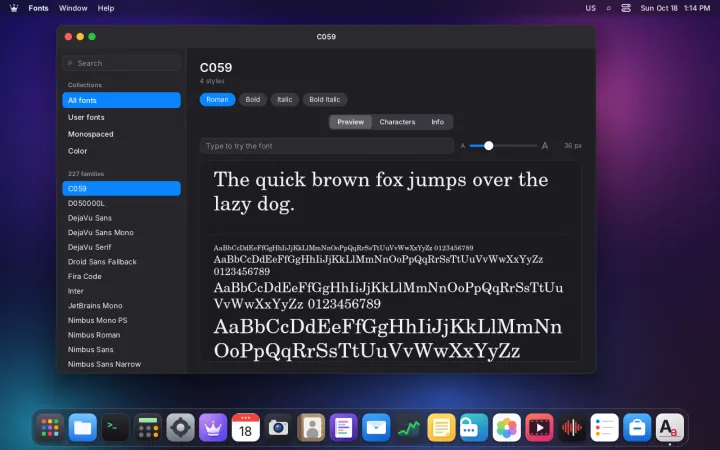Select the DejaVu Serif font family
This screenshot has width=720, height=450.
click(121, 247)
